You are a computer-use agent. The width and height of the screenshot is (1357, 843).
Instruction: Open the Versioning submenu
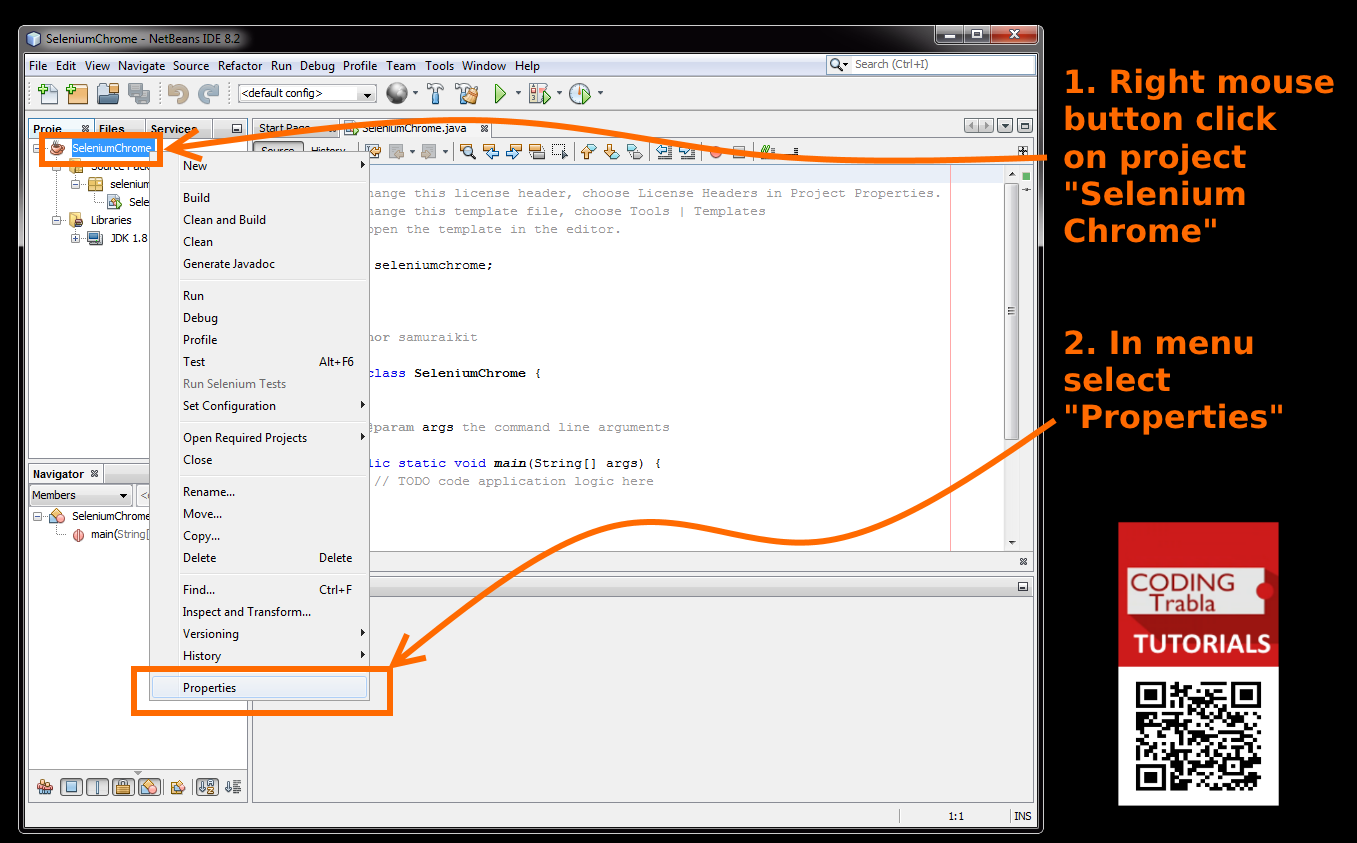coord(260,634)
